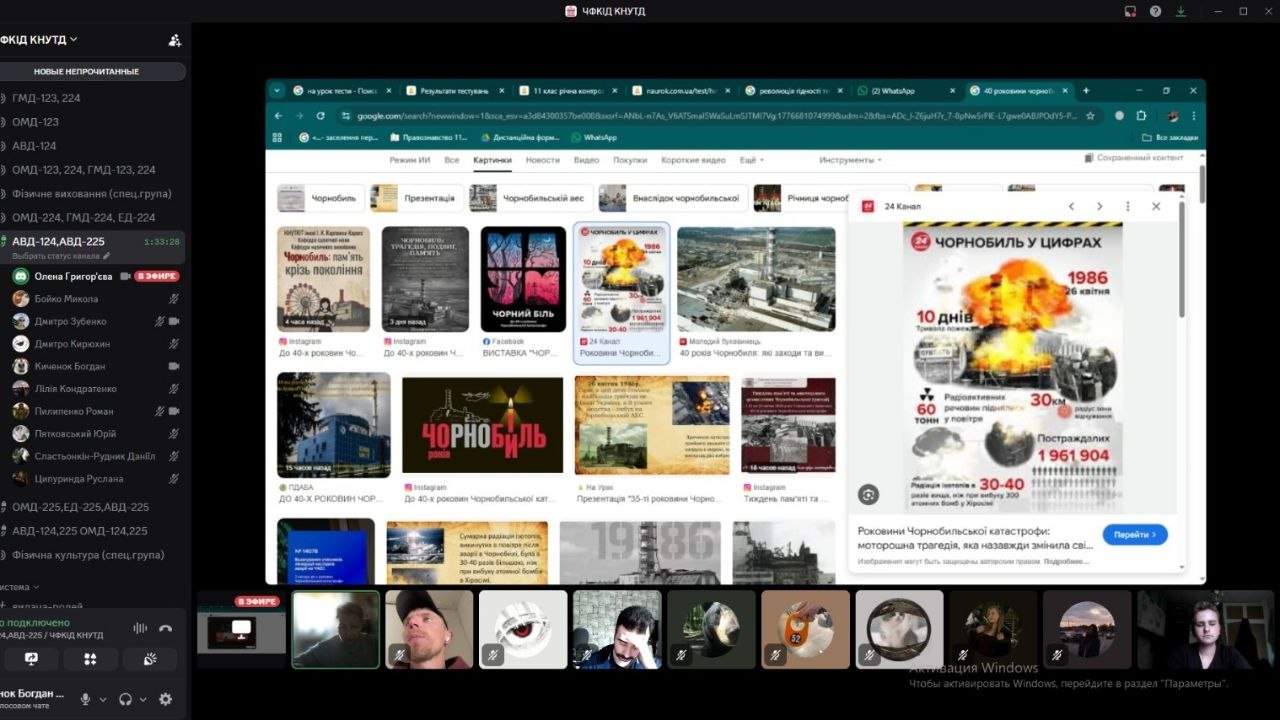This screenshot has height=720, width=1280.
Task: Select the Фізична культура (спец.група) channel
Action: point(88,555)
